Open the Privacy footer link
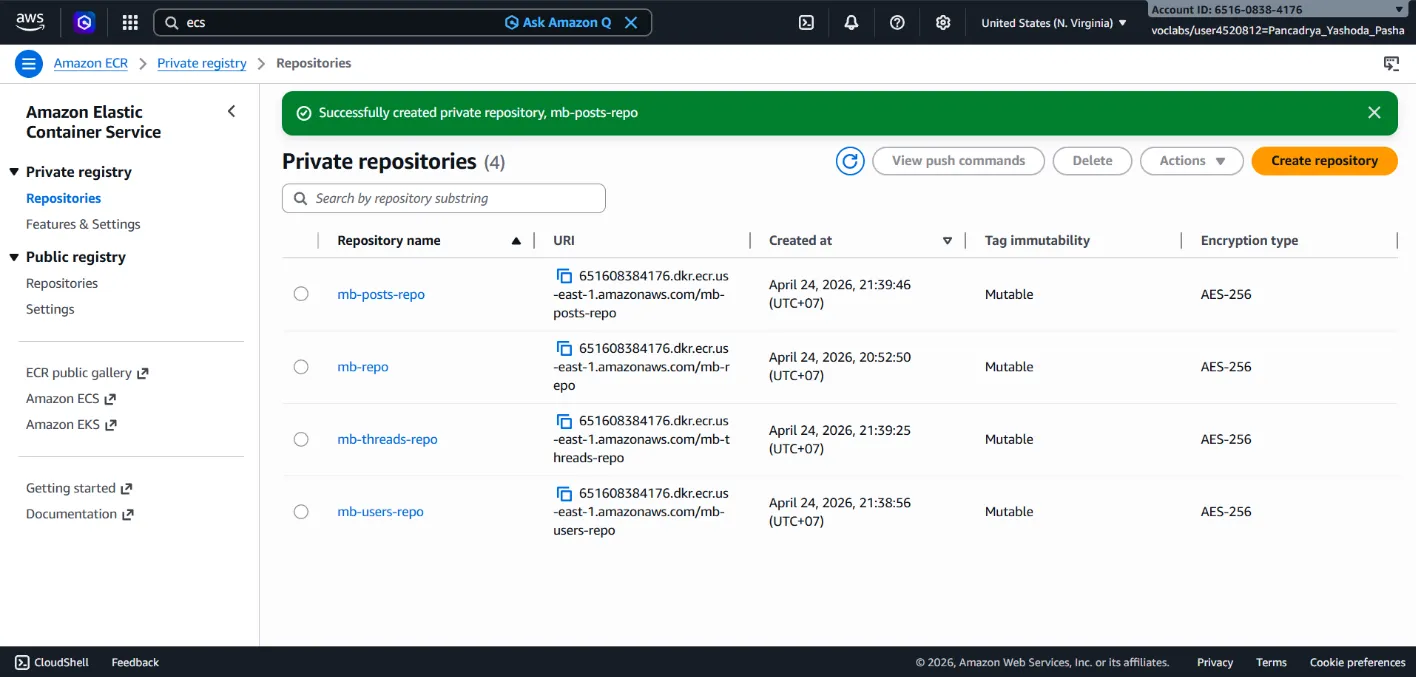This screenshot has width=1416, height=677. click(x=1215, y=662)
